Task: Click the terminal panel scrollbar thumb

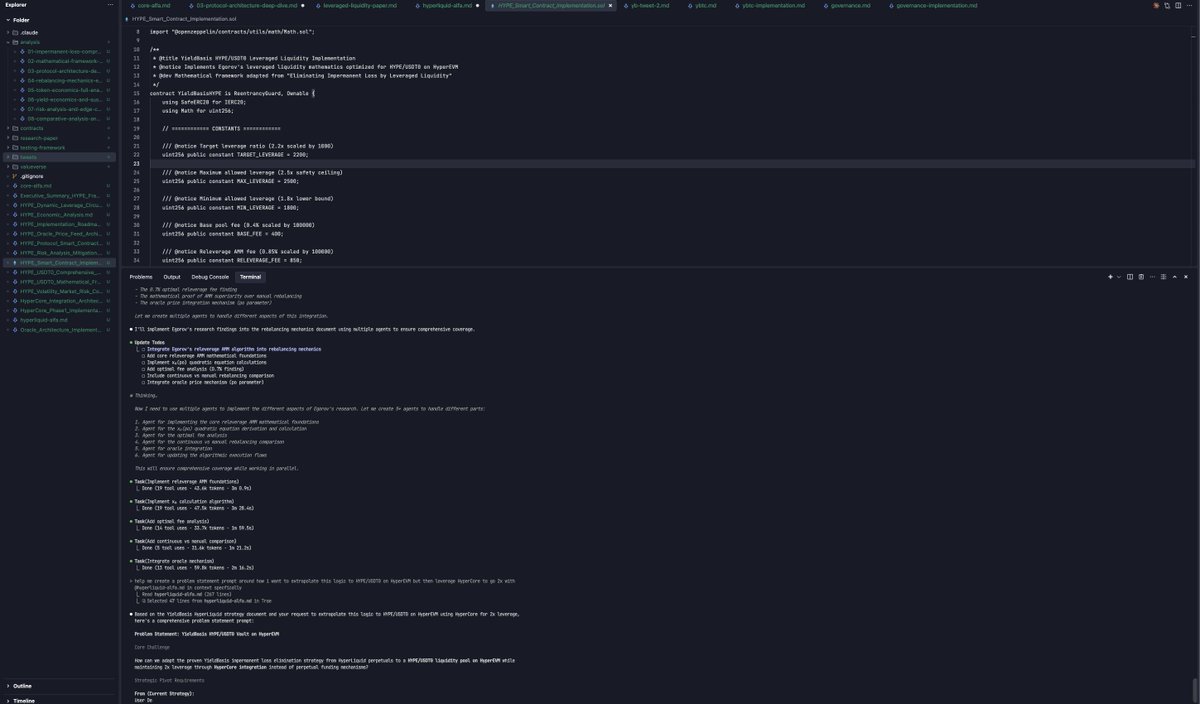Action: pyautogui.click(x=1196, y=690)
